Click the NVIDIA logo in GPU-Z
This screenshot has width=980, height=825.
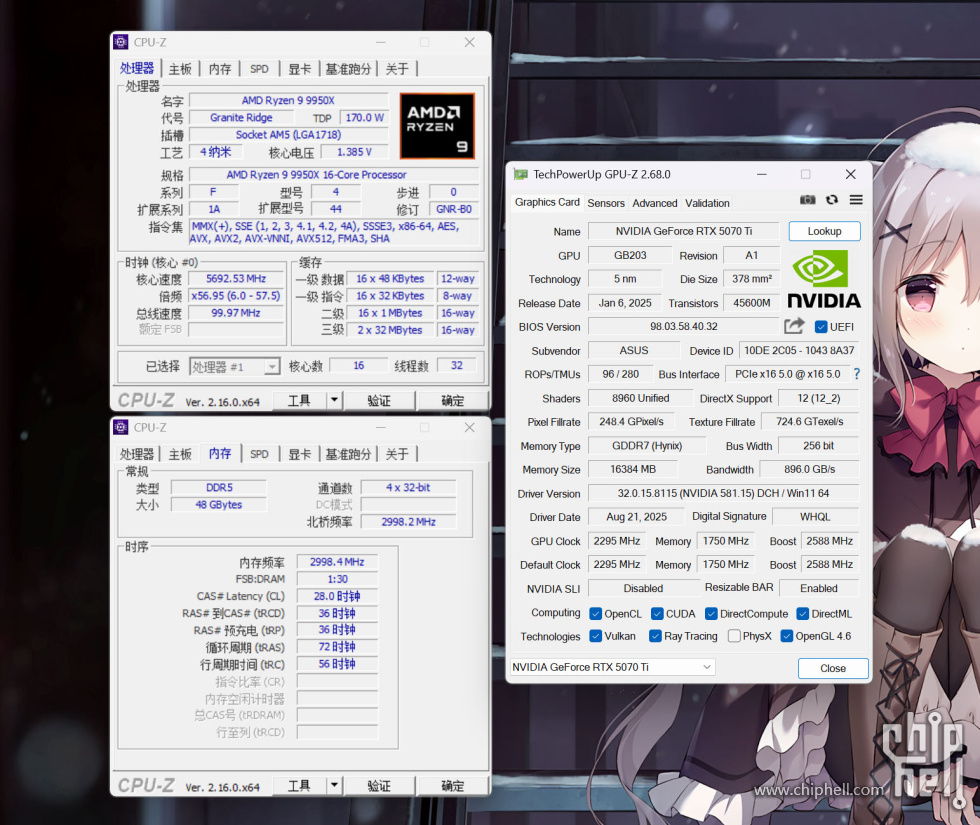coord(824,279)
